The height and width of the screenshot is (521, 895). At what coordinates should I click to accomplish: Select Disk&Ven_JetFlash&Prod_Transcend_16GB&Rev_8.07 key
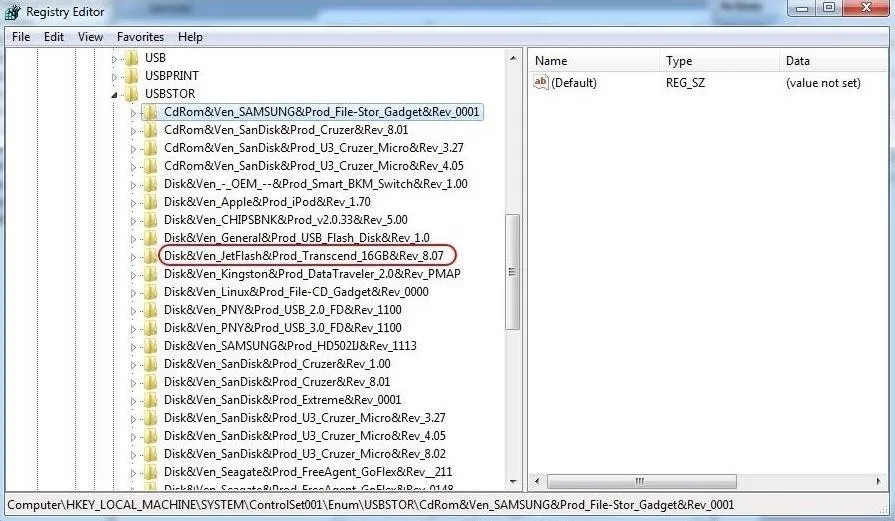click(303, 256)
